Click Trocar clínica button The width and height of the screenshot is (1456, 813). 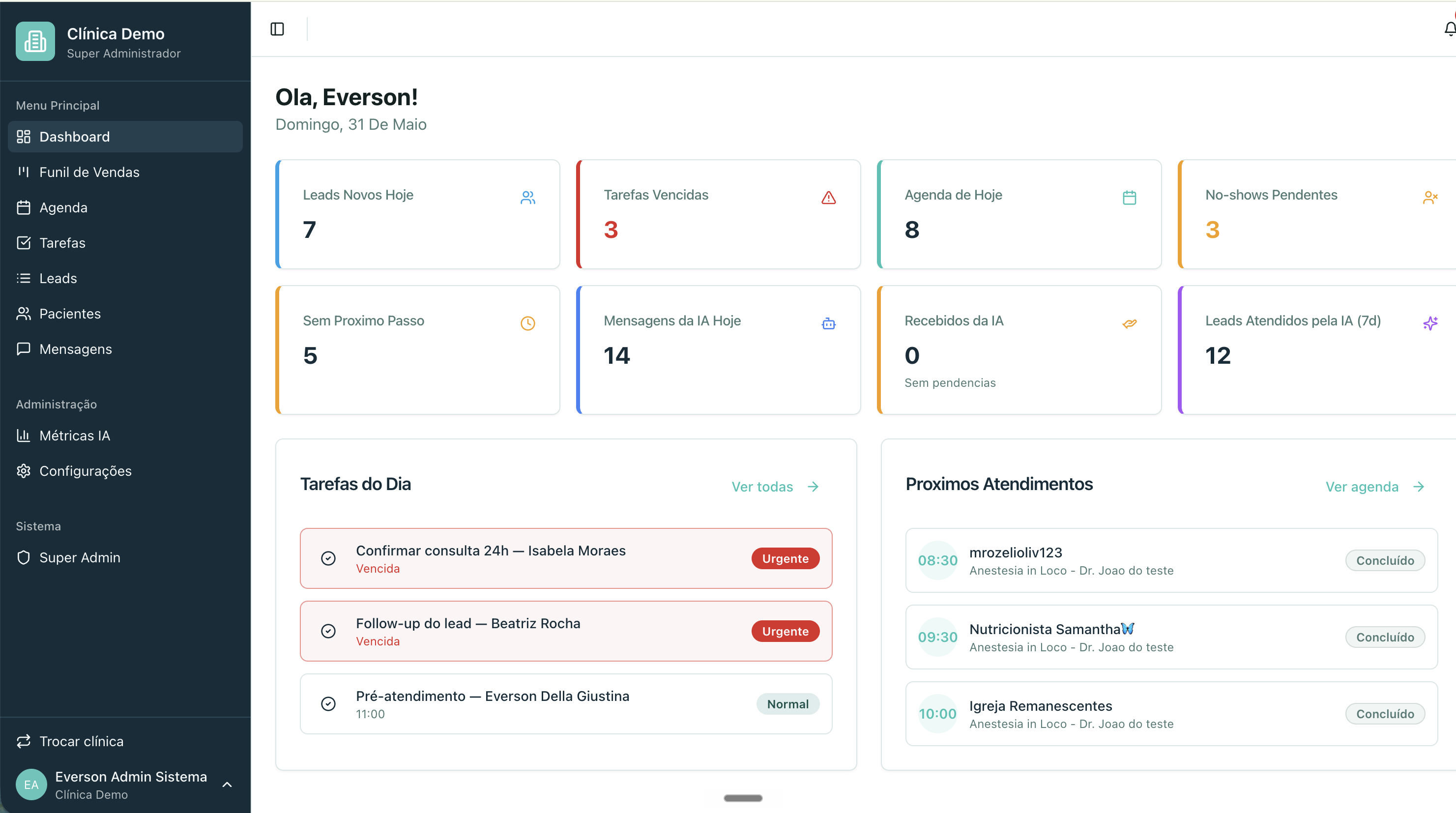pos(125,741)
